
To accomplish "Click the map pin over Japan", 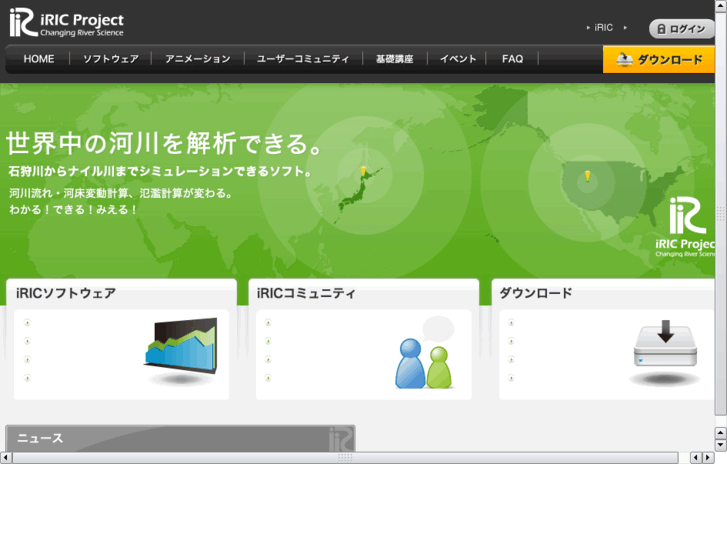I will pos(364,172).
